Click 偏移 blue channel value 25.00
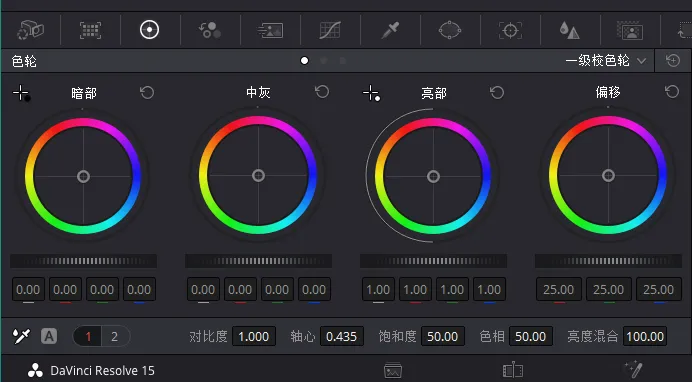Viewport: 692px width, 382px height. (658, 289)
